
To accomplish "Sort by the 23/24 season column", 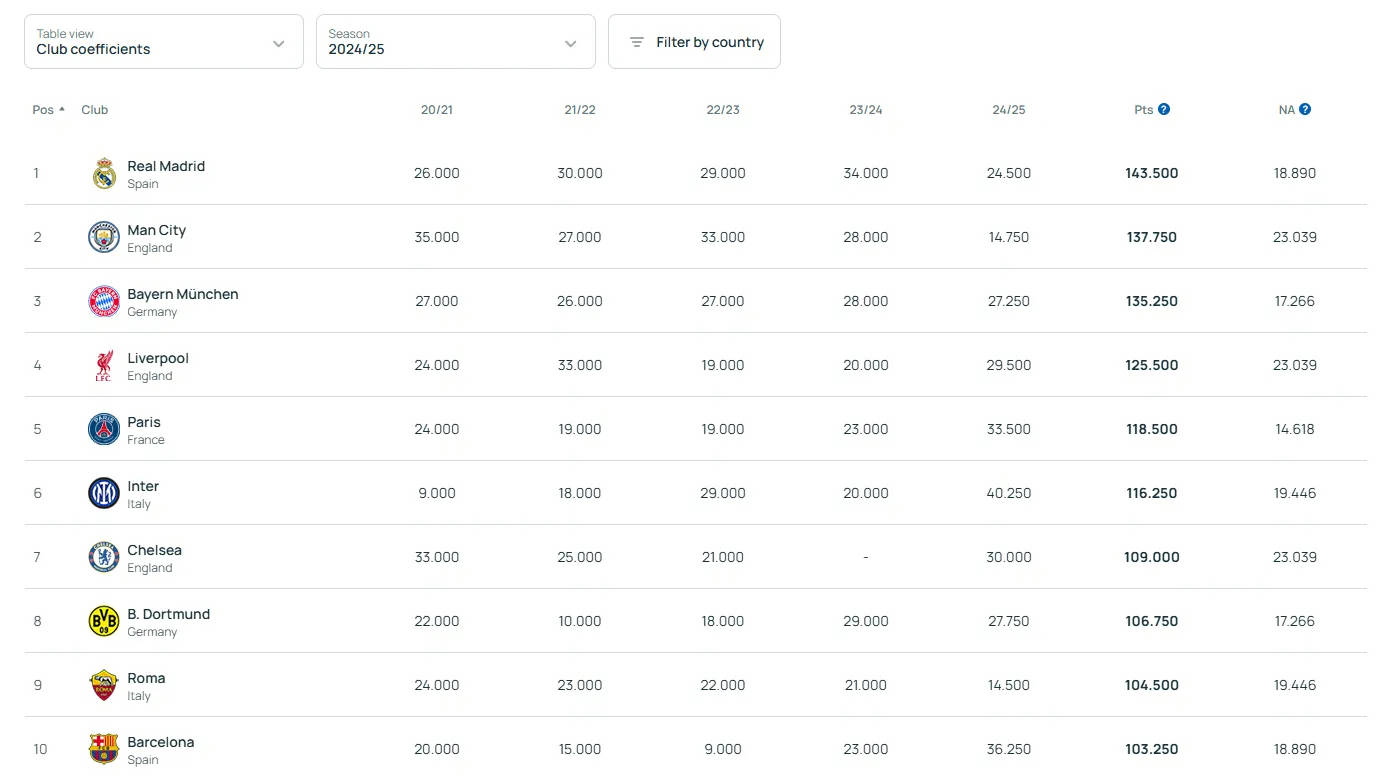I will click(866, 110).
